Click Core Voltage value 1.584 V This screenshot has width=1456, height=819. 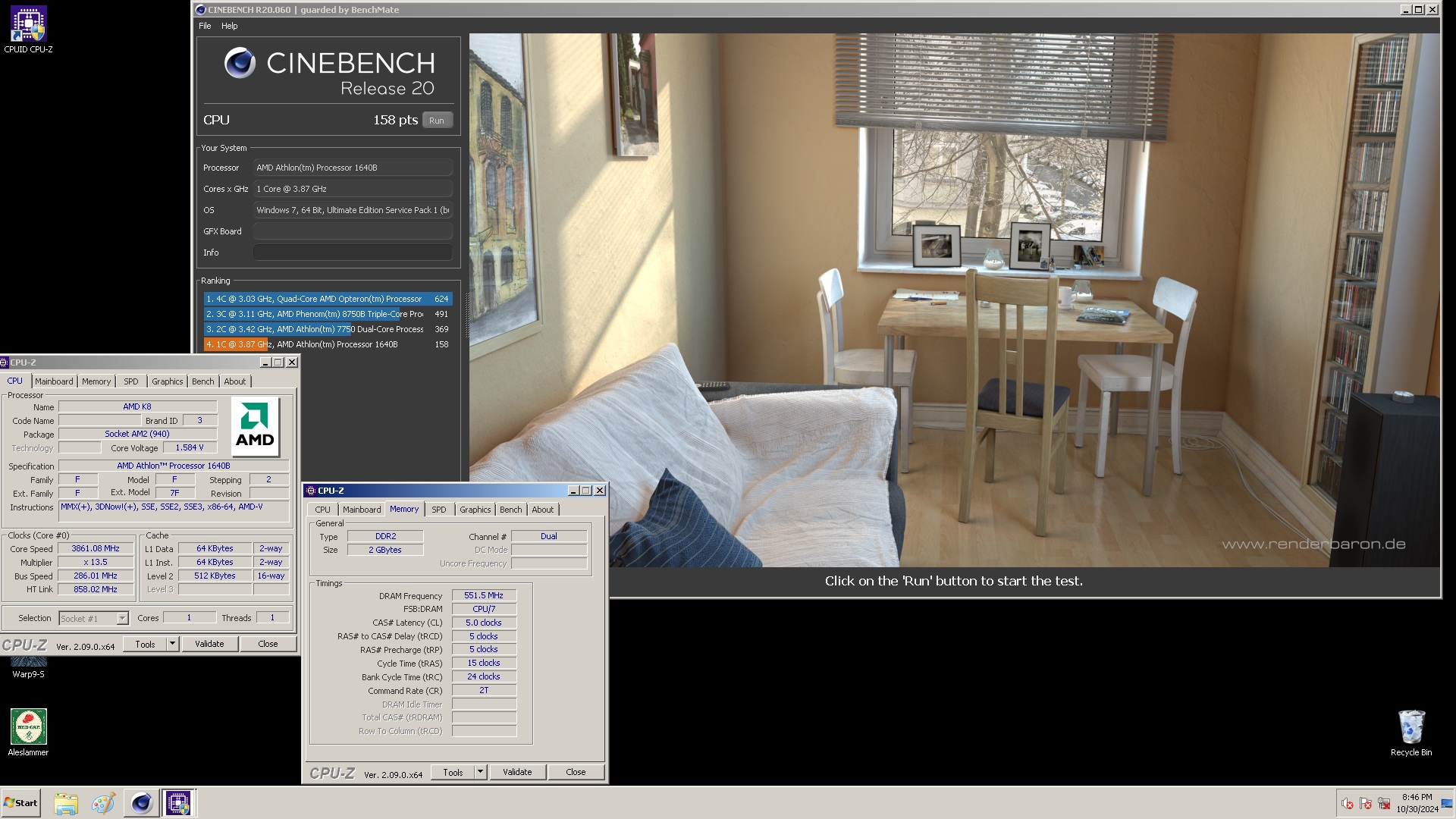point(190,447)
